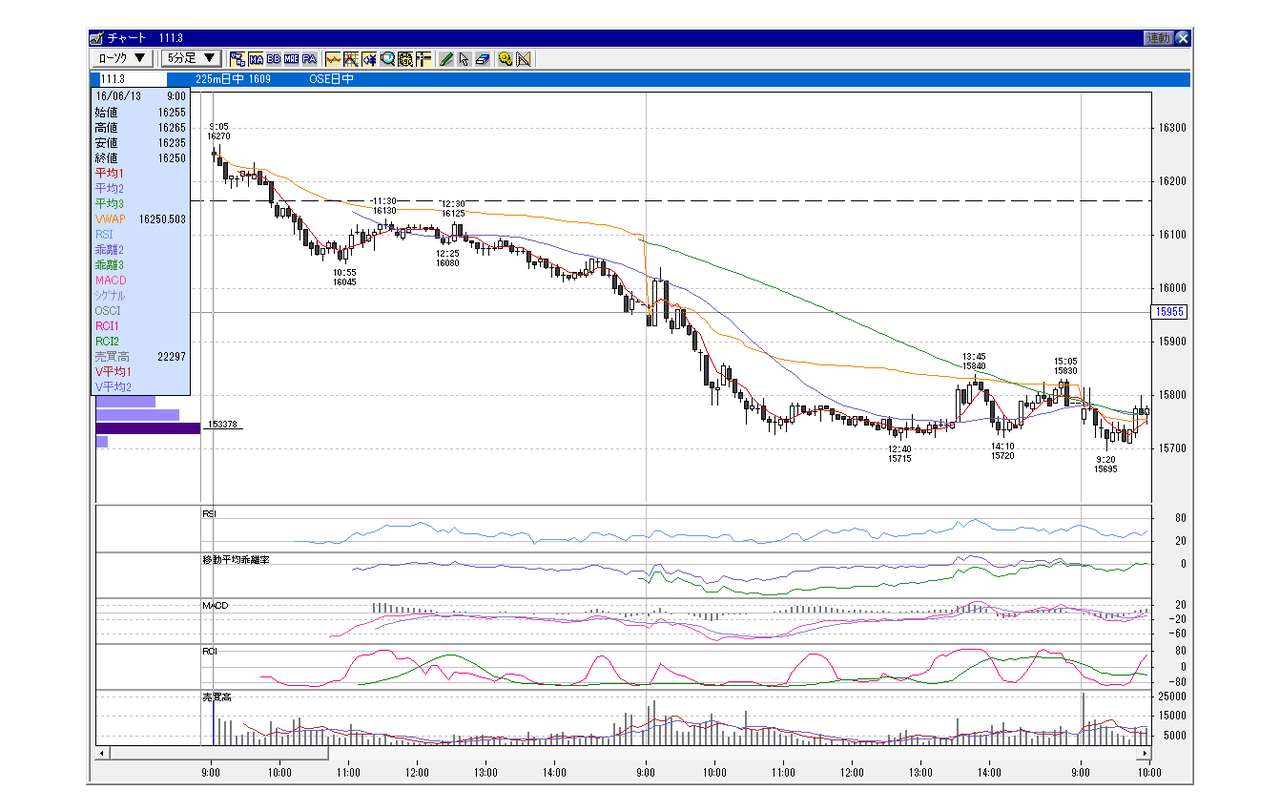Select the green pencil drawing tool

(x=446, y=59)
